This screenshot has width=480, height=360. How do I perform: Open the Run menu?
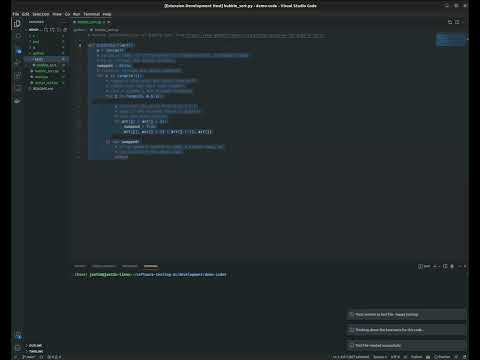(x=76, y=14)
